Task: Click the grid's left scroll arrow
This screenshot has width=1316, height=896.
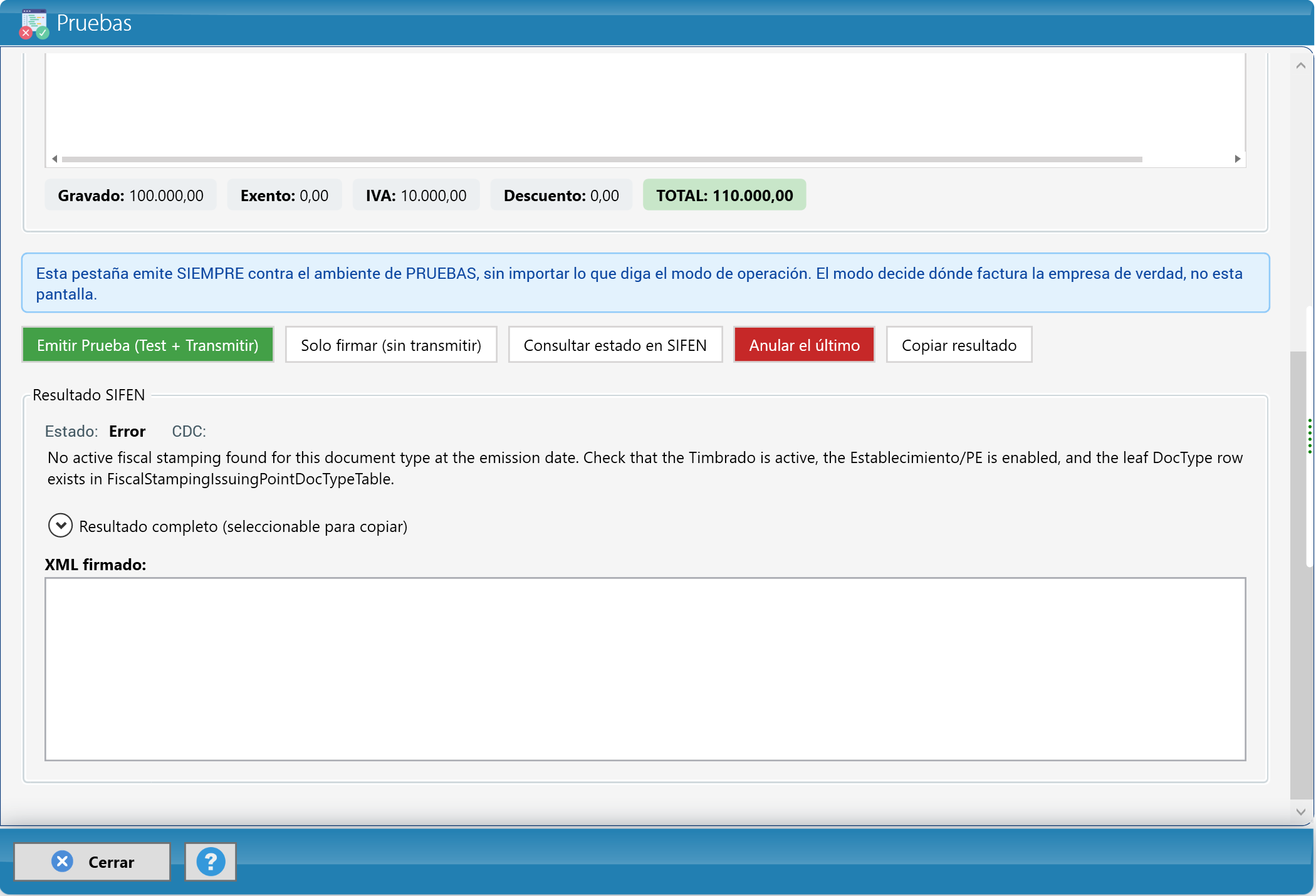Action: pos(55,159)
